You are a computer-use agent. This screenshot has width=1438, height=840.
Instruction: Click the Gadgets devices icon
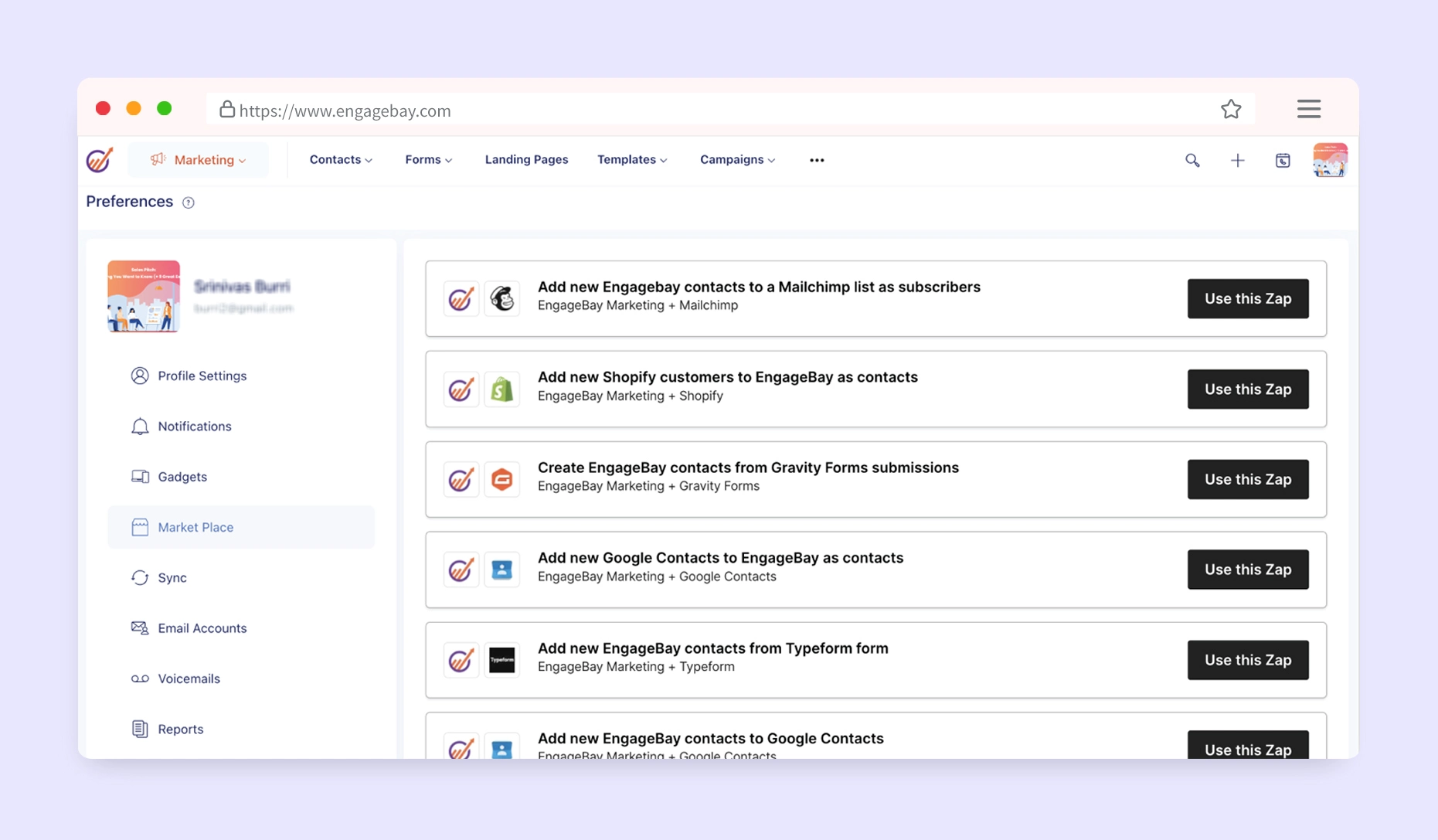[140, 477]
